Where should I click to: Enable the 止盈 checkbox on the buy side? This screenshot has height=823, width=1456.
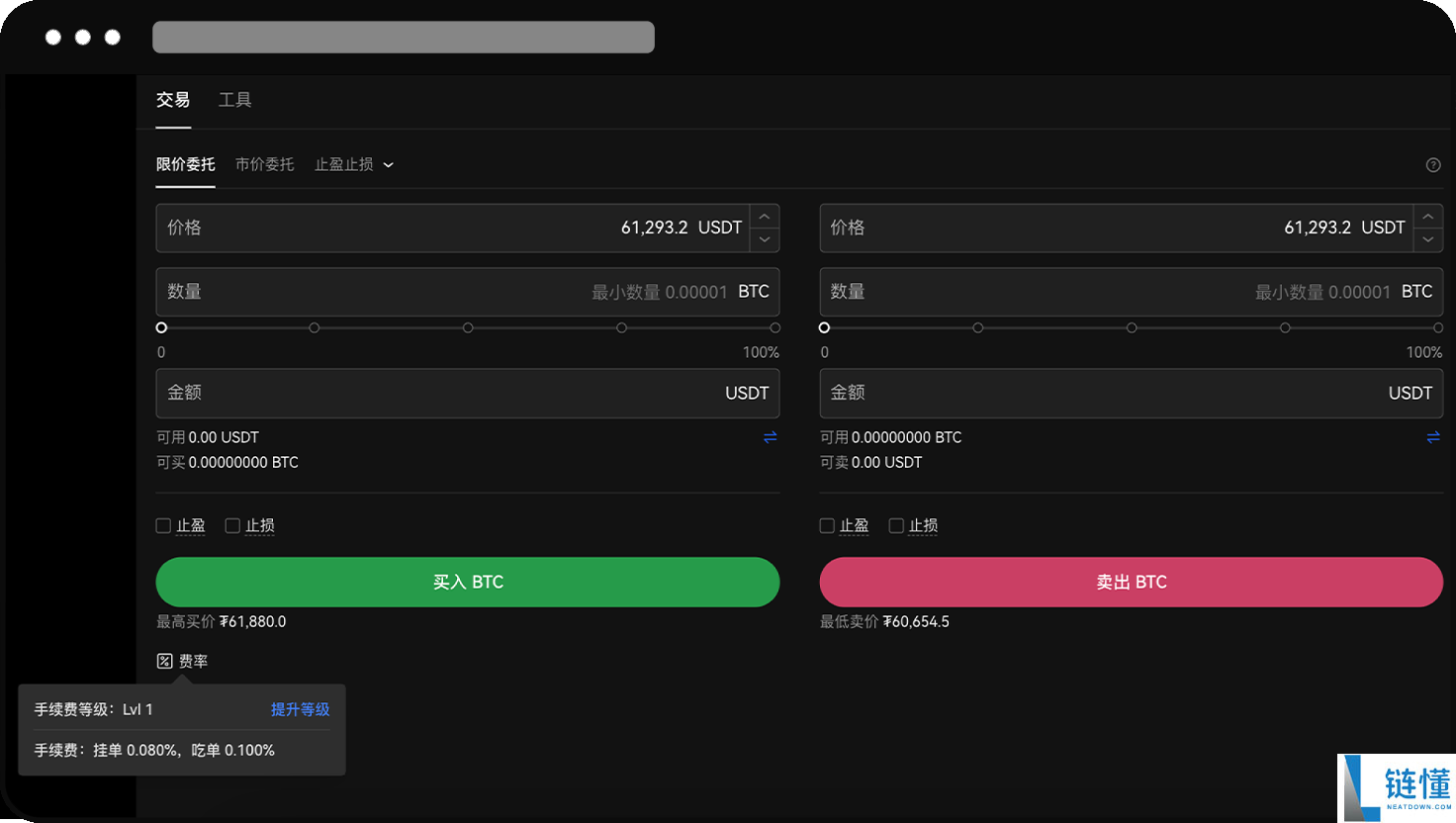(163, 525)
